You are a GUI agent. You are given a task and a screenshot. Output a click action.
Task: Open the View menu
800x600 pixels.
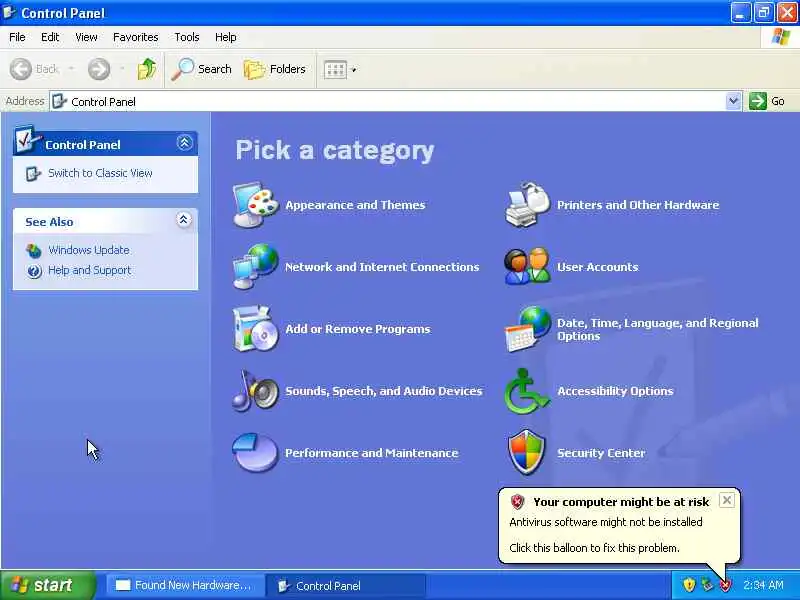point(86,37)
